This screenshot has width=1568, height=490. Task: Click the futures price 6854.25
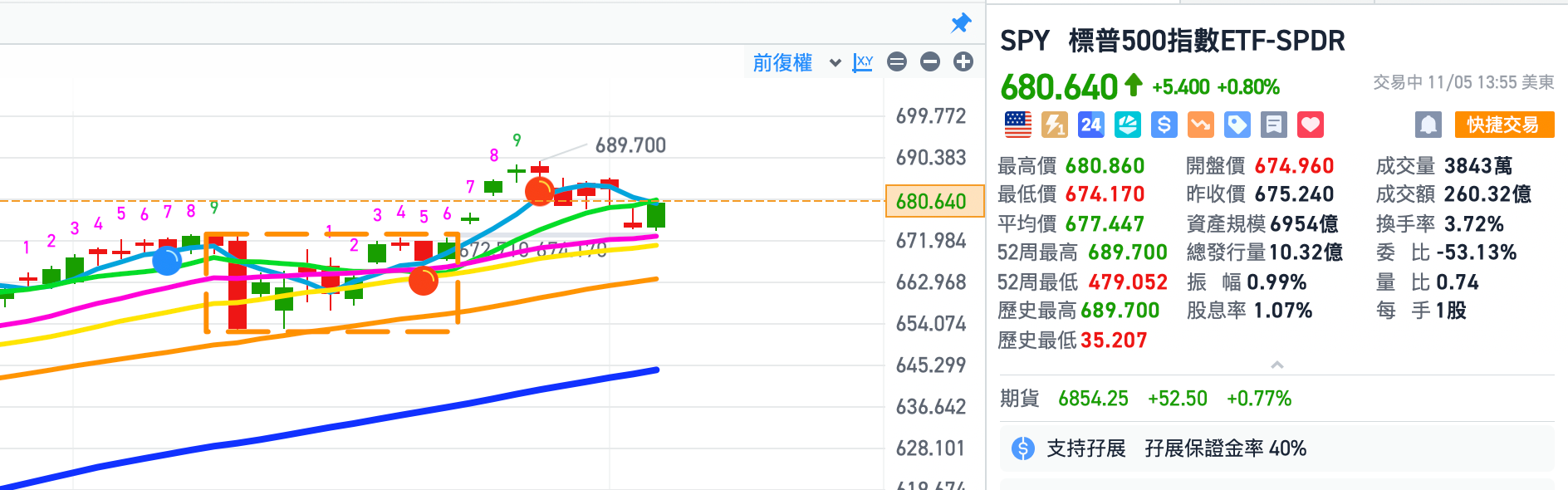click(x=1093, y=399)
